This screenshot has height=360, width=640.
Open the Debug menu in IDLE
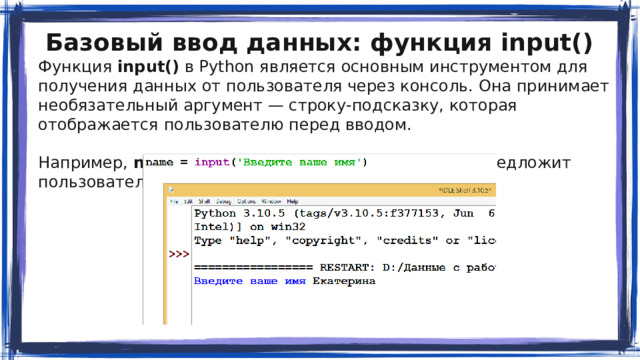tap(223, 202)
